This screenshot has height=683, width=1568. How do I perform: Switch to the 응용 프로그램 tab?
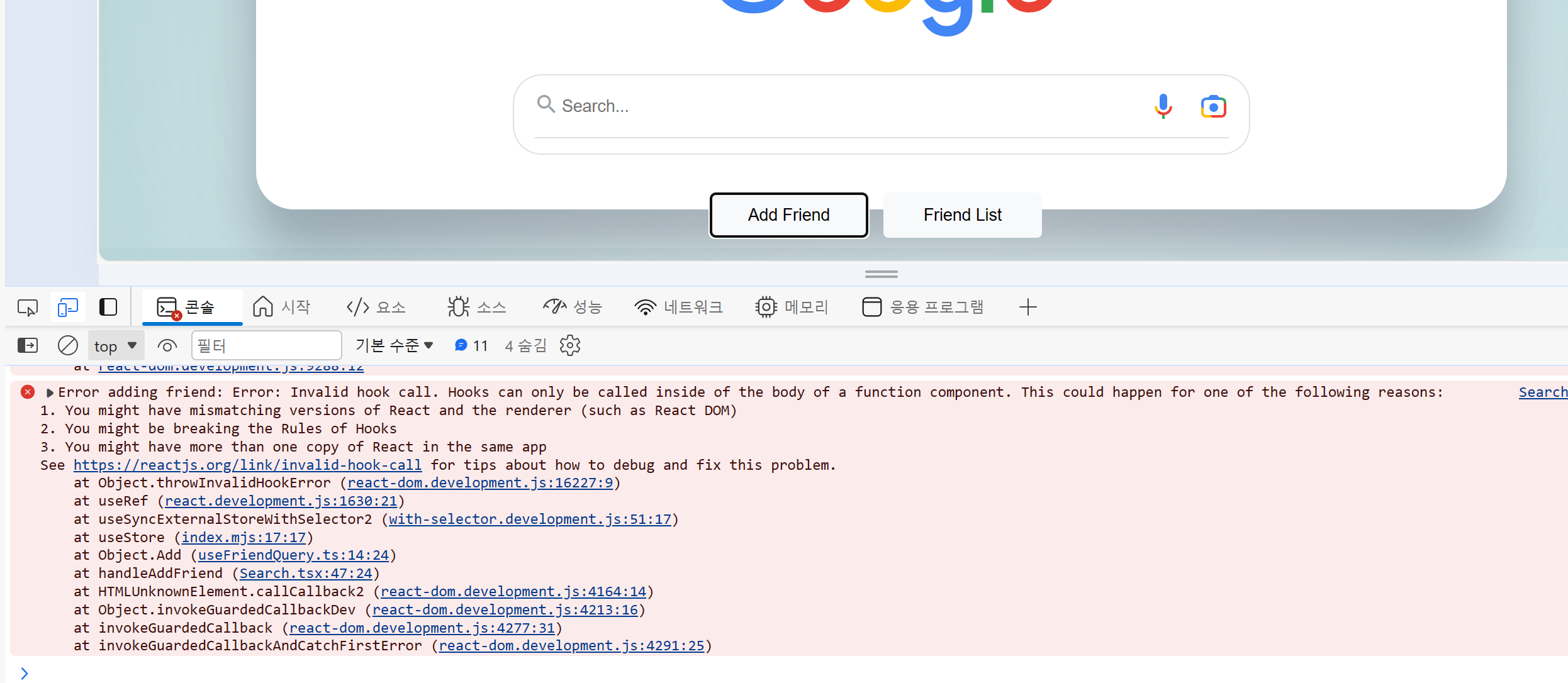pos(923,307)
